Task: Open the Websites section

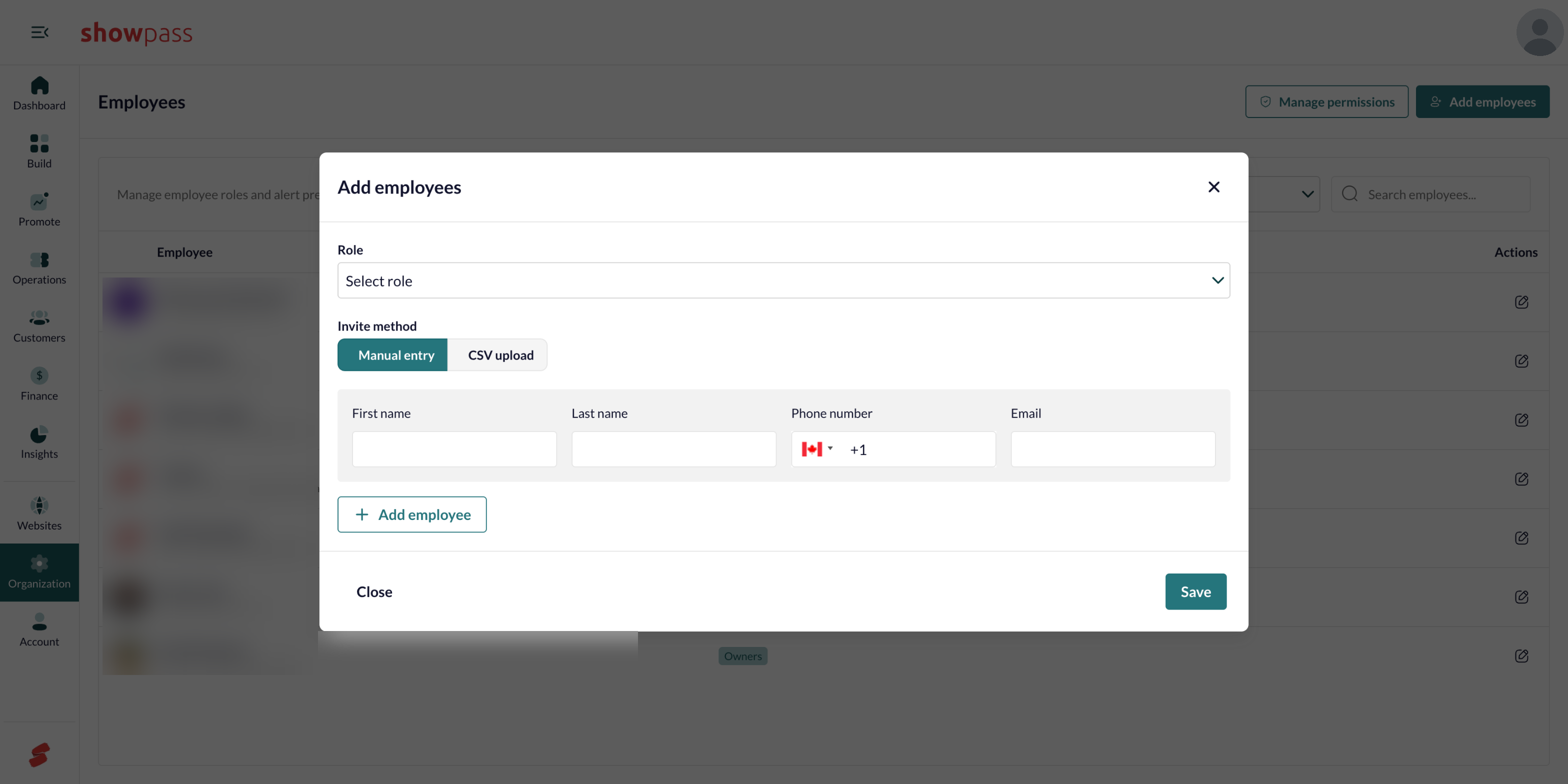Action: (x=39, y=513)
